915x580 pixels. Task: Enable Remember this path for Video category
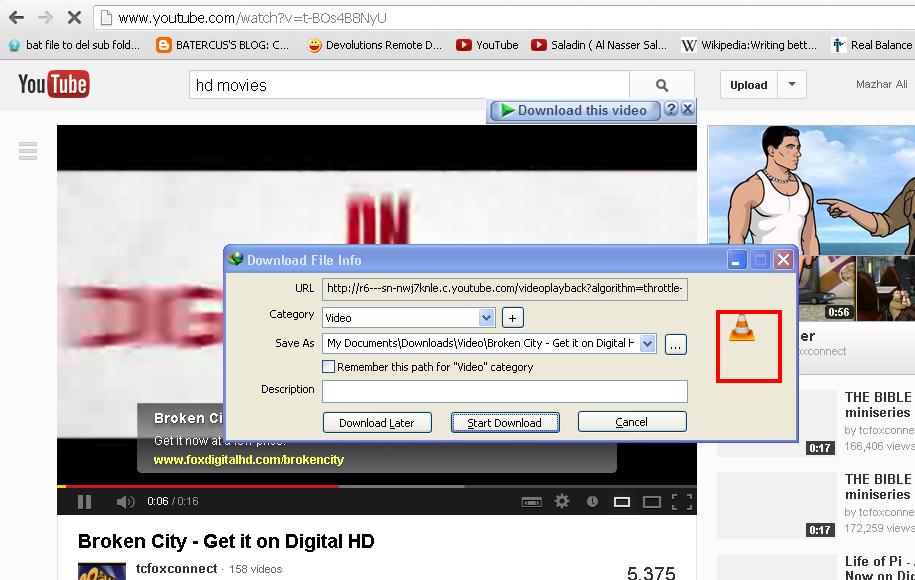click(327, 366)
